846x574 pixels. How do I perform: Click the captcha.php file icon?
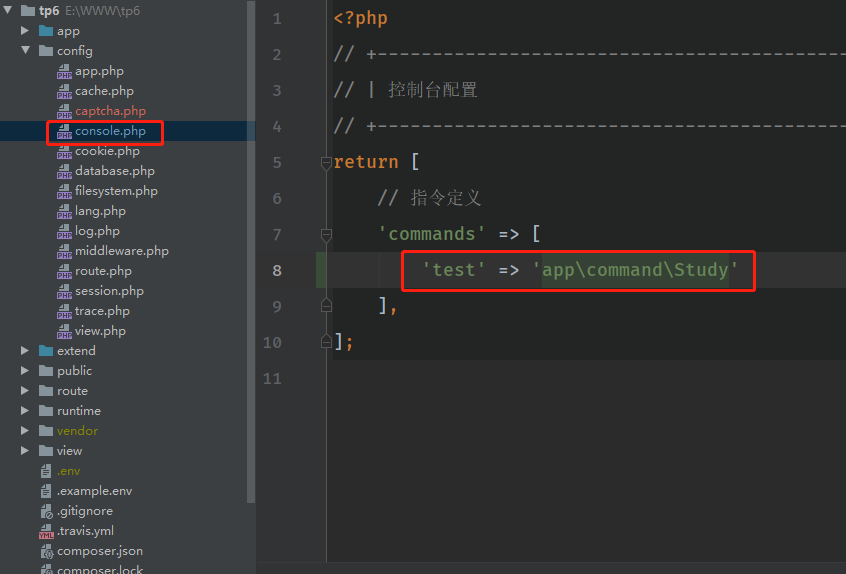64,111
